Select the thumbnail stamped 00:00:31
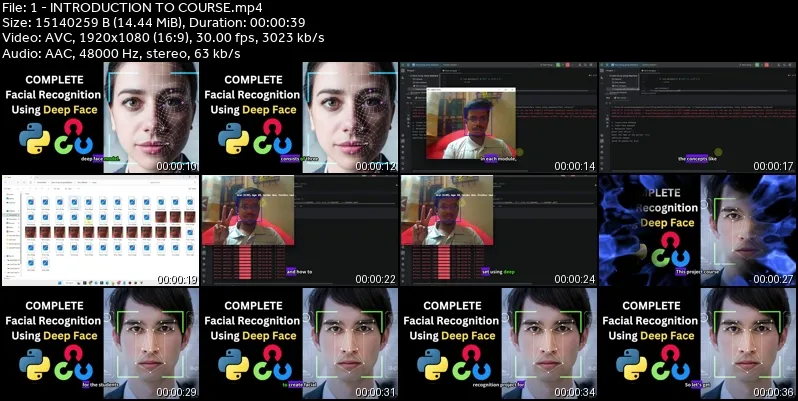 click(x=299, y=343)
